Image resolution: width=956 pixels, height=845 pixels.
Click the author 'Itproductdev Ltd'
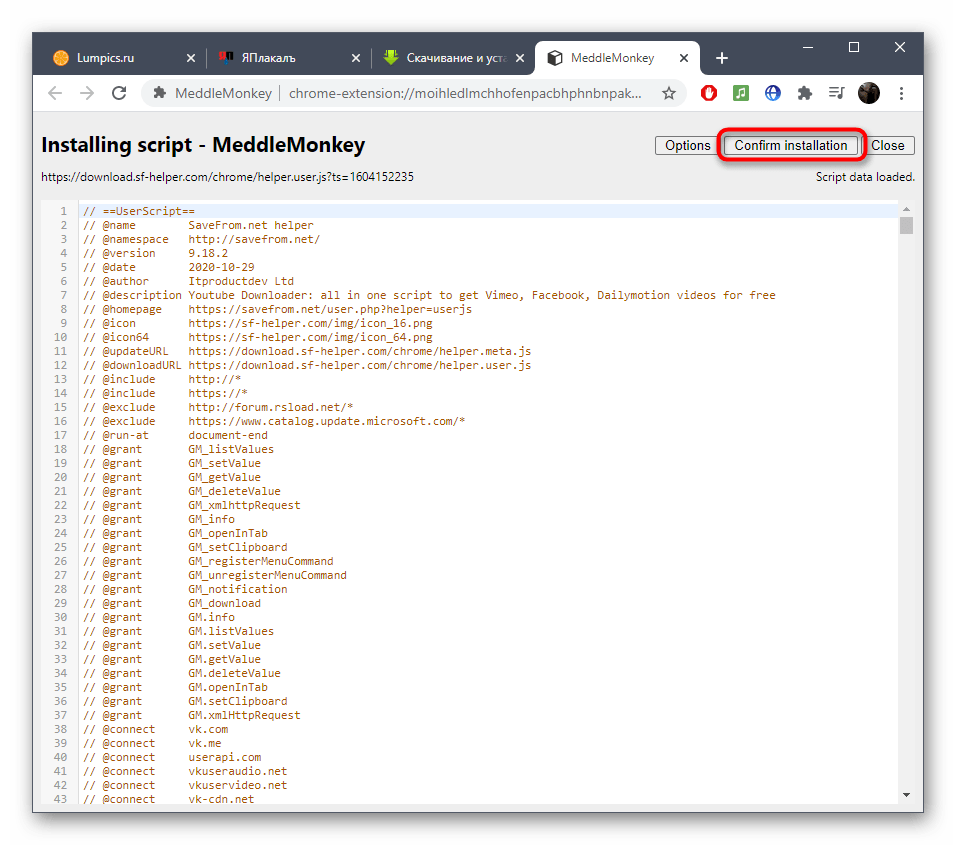pos(241,281)
